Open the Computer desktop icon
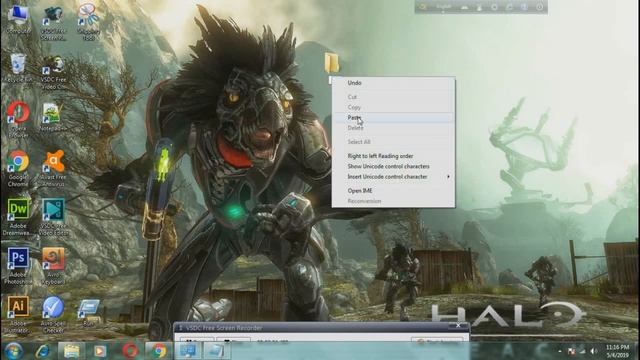This screenshot has width=640, height=360. 18,19
